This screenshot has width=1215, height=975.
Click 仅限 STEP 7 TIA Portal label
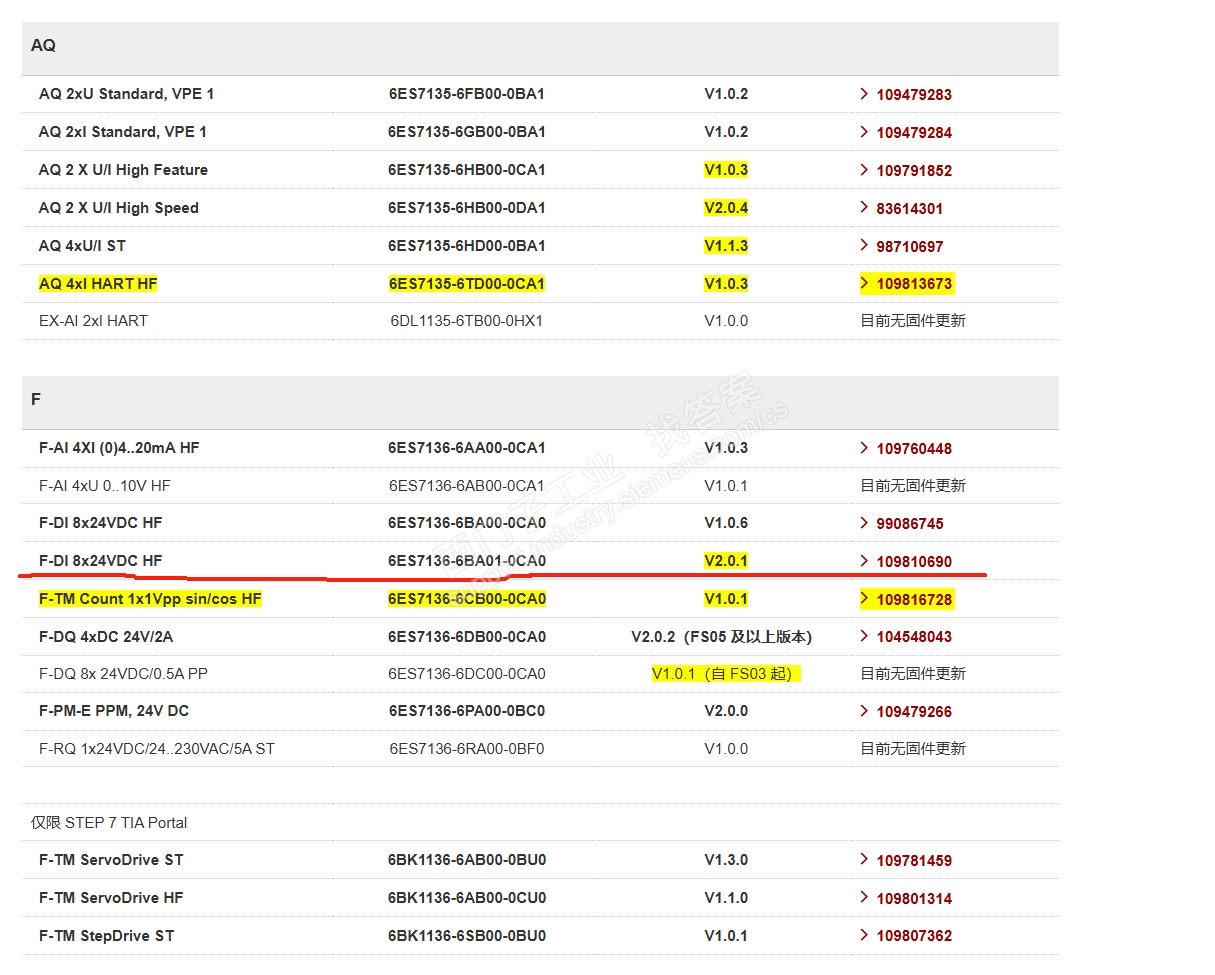coord(109,823)
